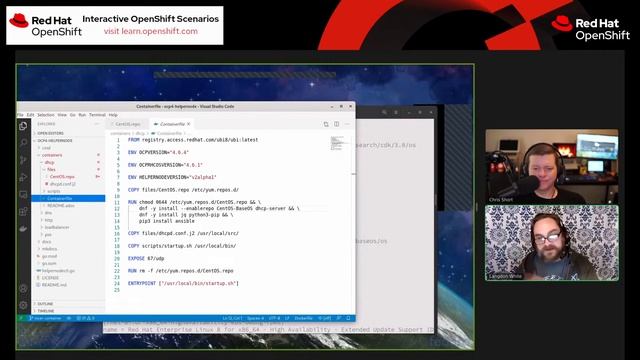Open Explorer panel More Actions ellipsis
The image size is (640, 360).
coord(97,124)
